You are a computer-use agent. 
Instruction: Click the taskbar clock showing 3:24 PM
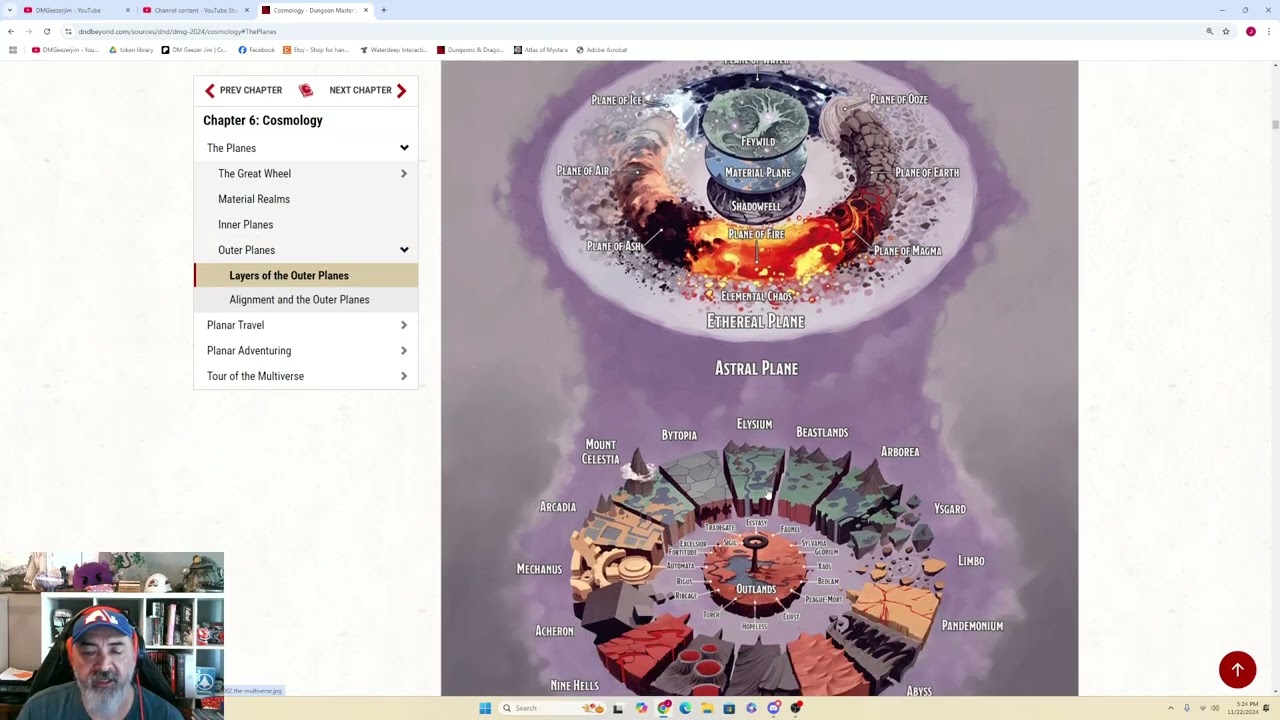(1243, 708)
